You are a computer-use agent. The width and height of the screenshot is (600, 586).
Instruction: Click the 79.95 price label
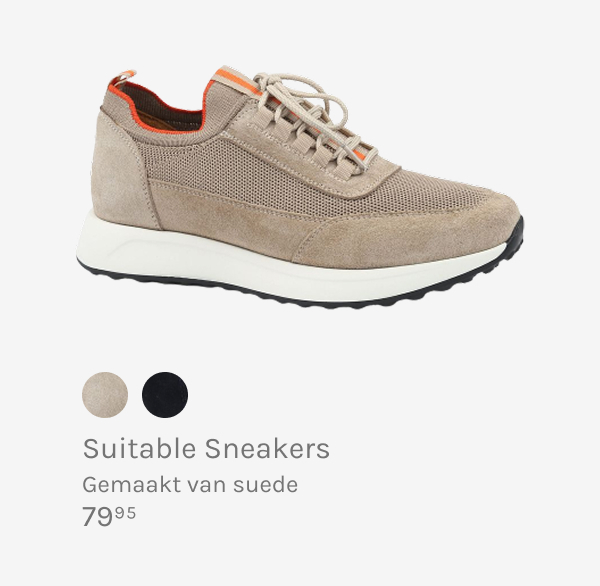(x=109, y=516)
